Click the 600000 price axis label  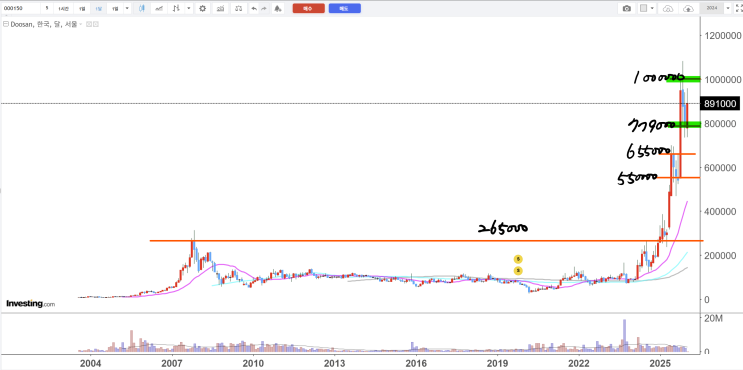pos(720,168)
